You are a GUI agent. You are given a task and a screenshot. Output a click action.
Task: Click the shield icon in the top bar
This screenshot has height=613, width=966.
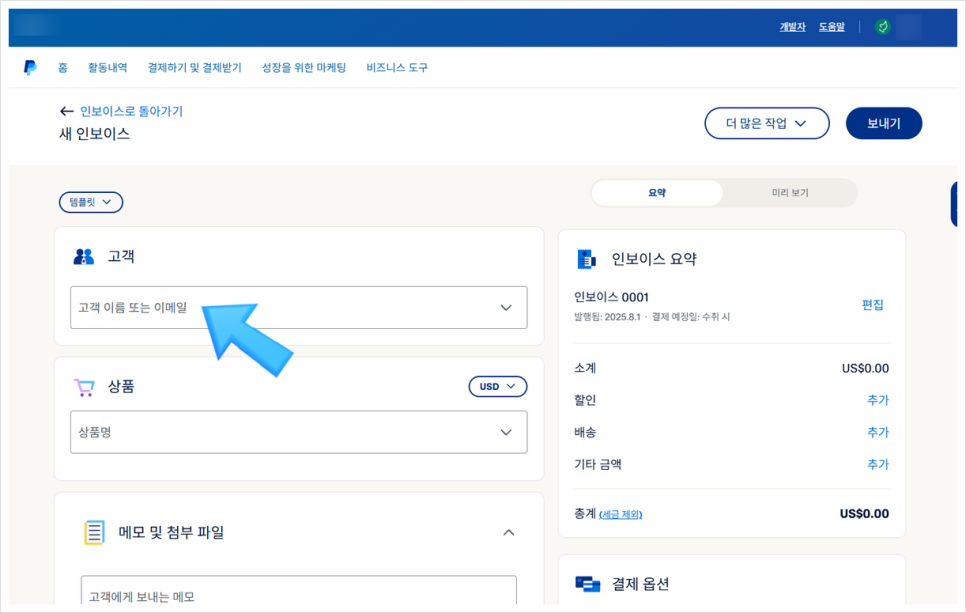pyautogui.click(x=883, y=26)
